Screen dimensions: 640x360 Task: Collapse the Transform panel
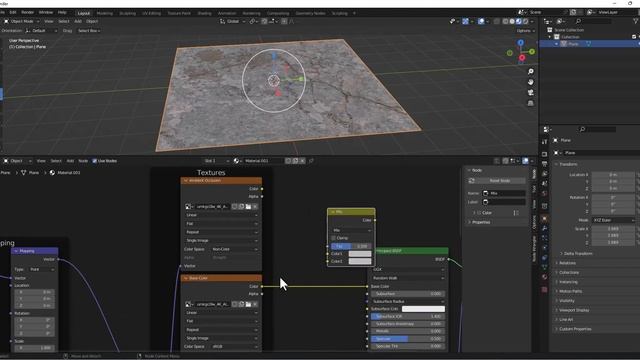pyautogui.click(x=568, y=164)
